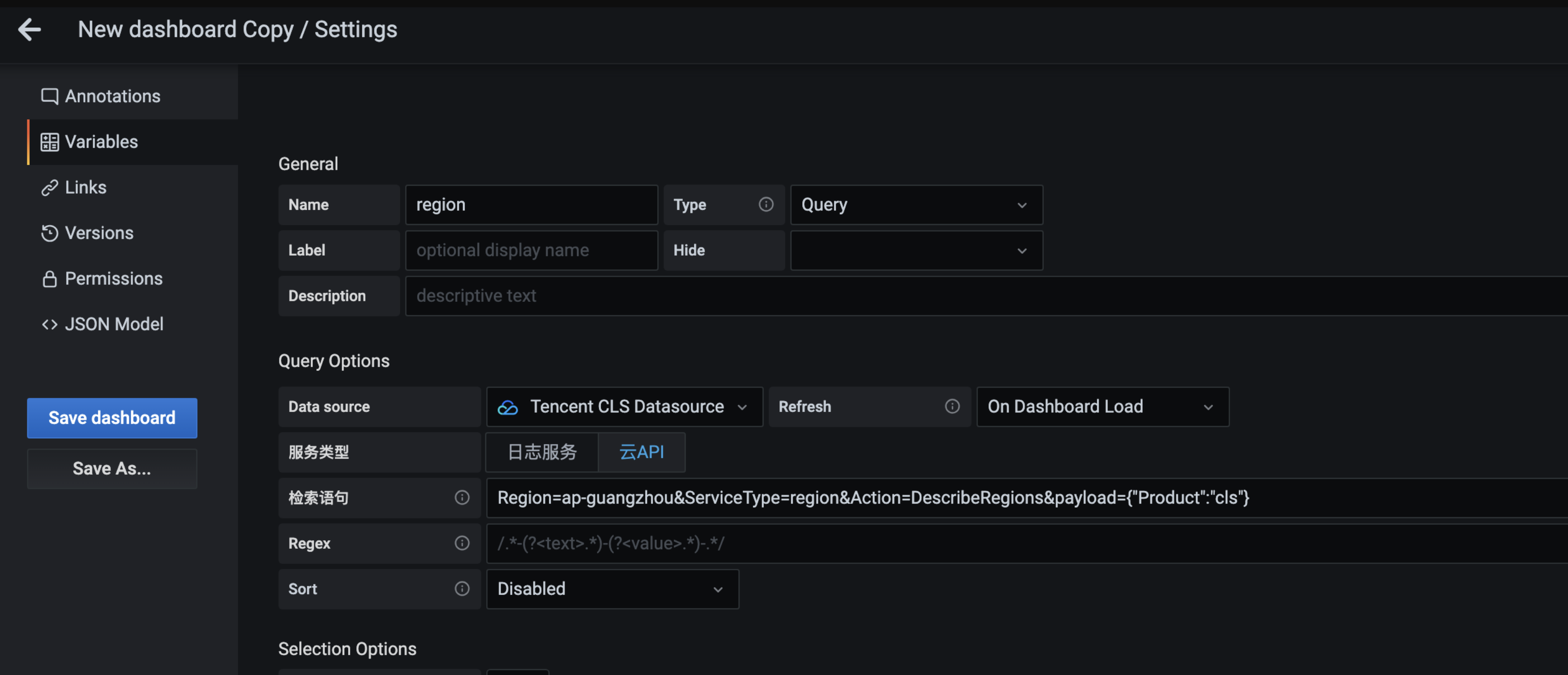1568x675 pixels.
Task: Focus the Description descriptive text field
Action: 986,296
